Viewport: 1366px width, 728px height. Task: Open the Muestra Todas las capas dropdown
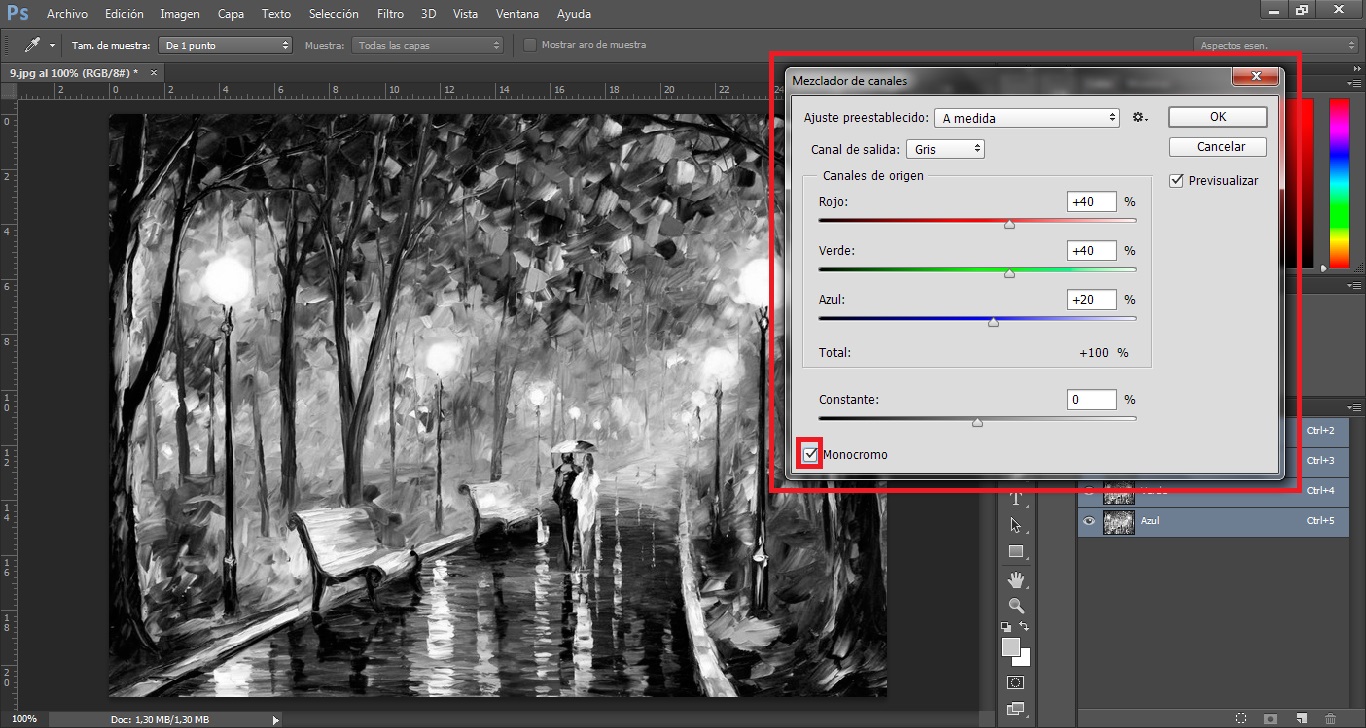pos(428,46)
